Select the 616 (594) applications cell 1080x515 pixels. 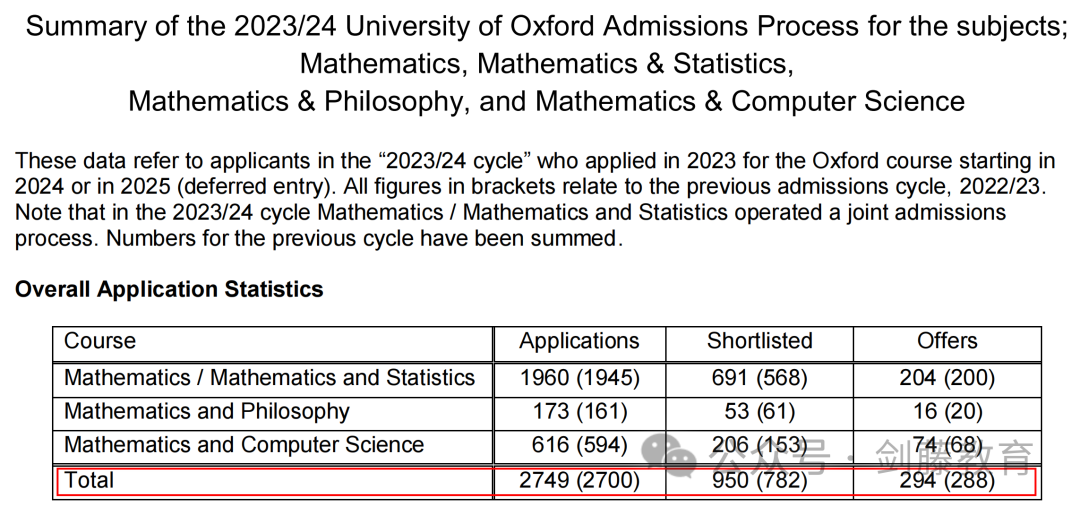pyautogui.click(x=579, y=445)
